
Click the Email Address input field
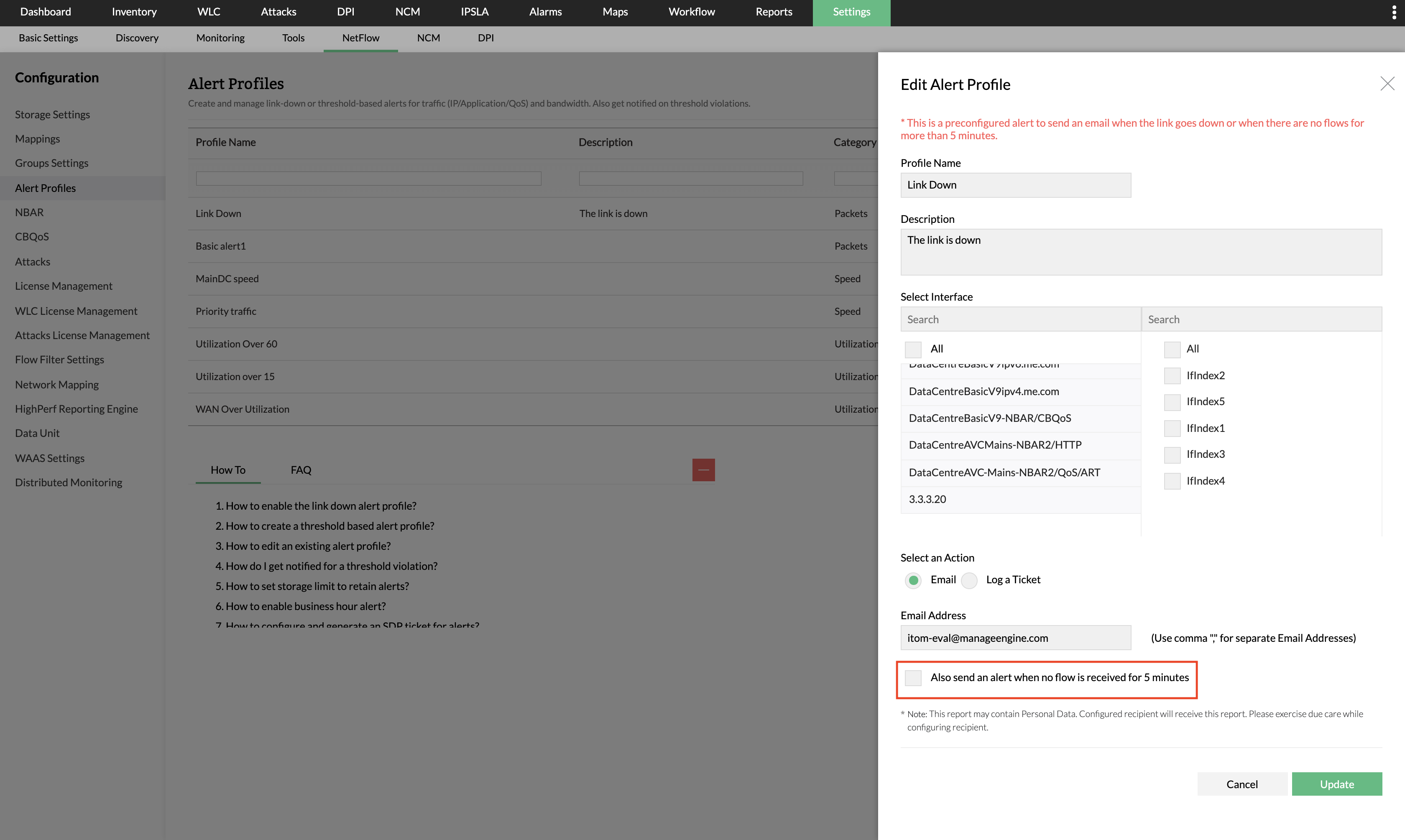click(1015, 638)
